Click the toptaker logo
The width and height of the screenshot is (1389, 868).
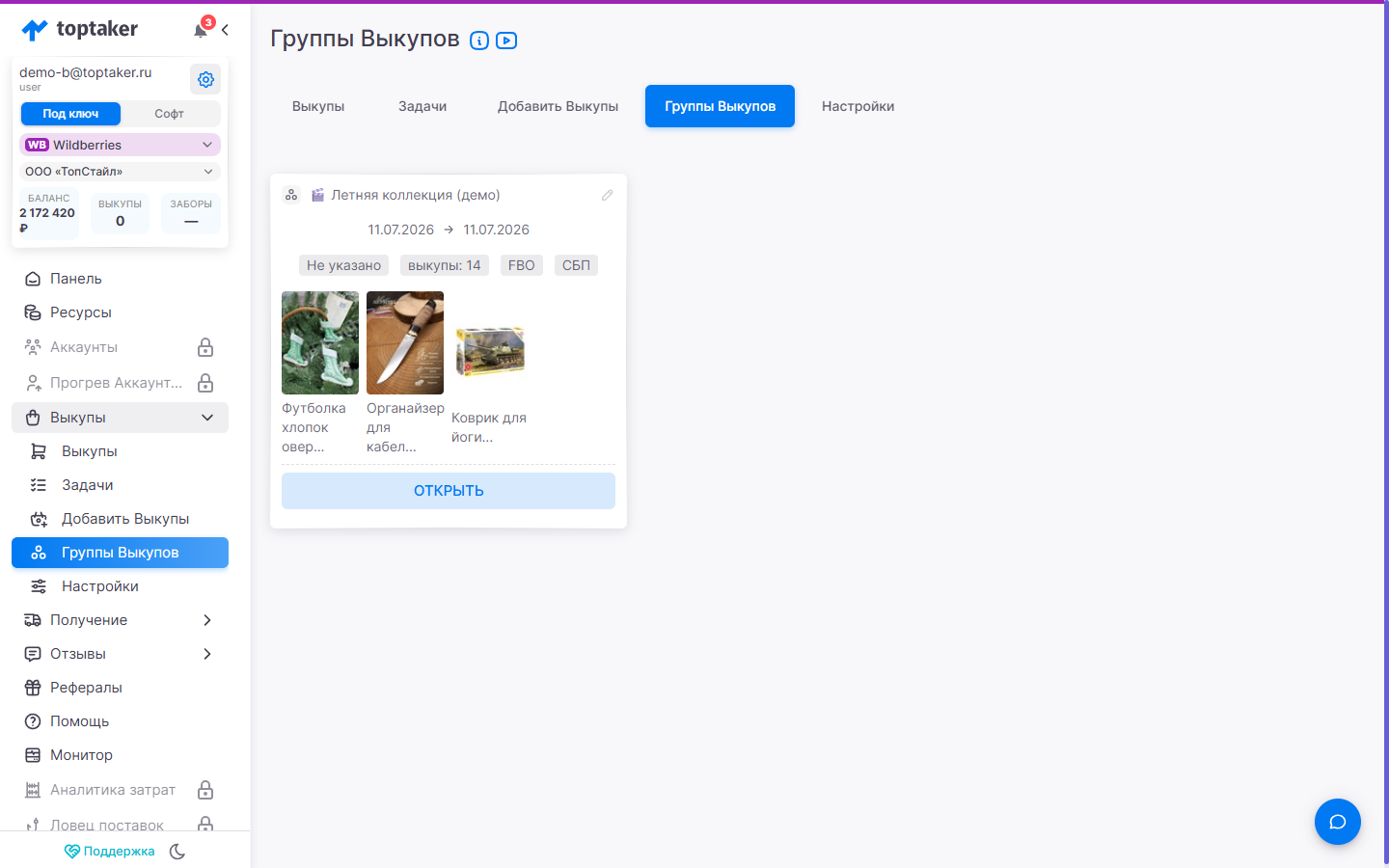tap(79, 30)
